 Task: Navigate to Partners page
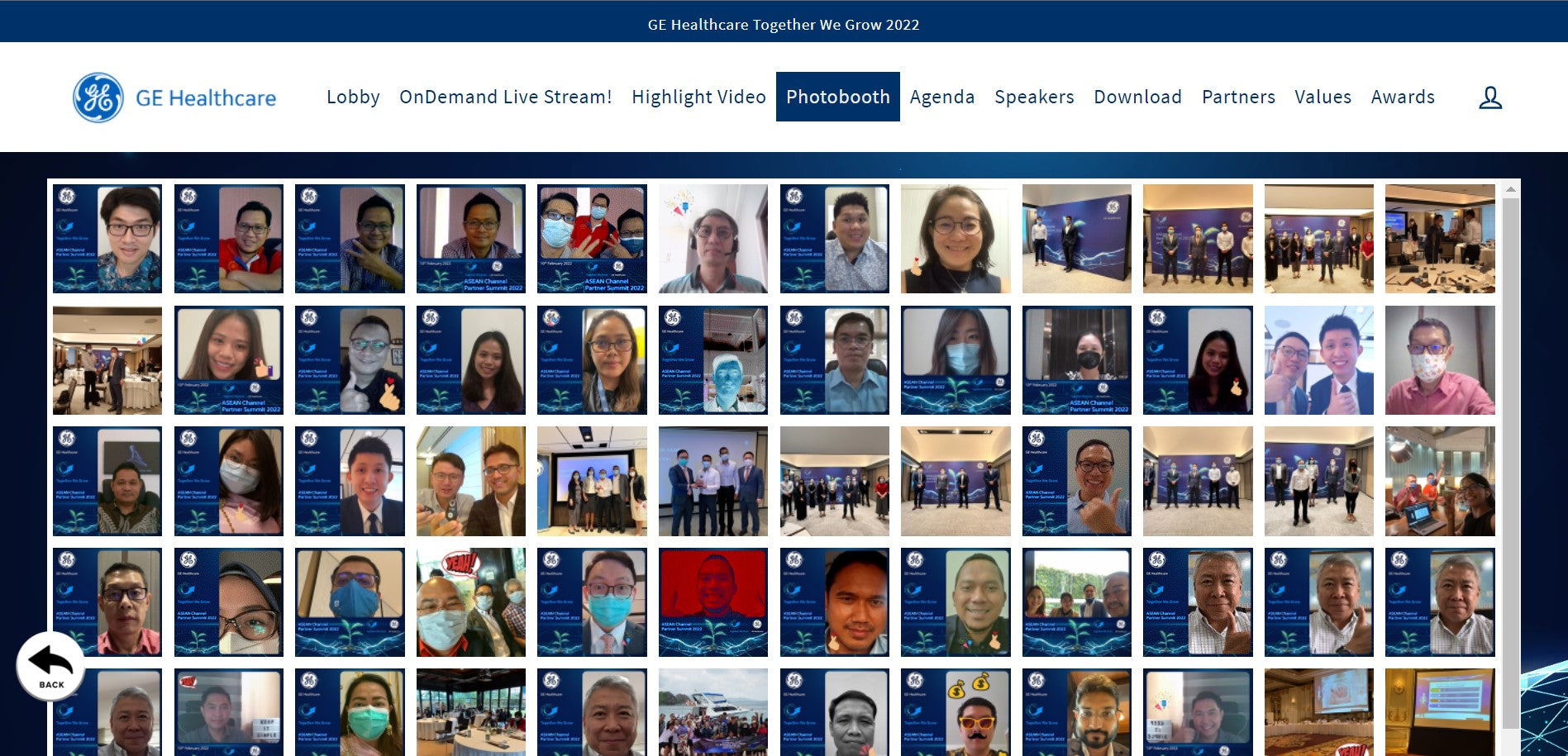[x=1238, y=97]
